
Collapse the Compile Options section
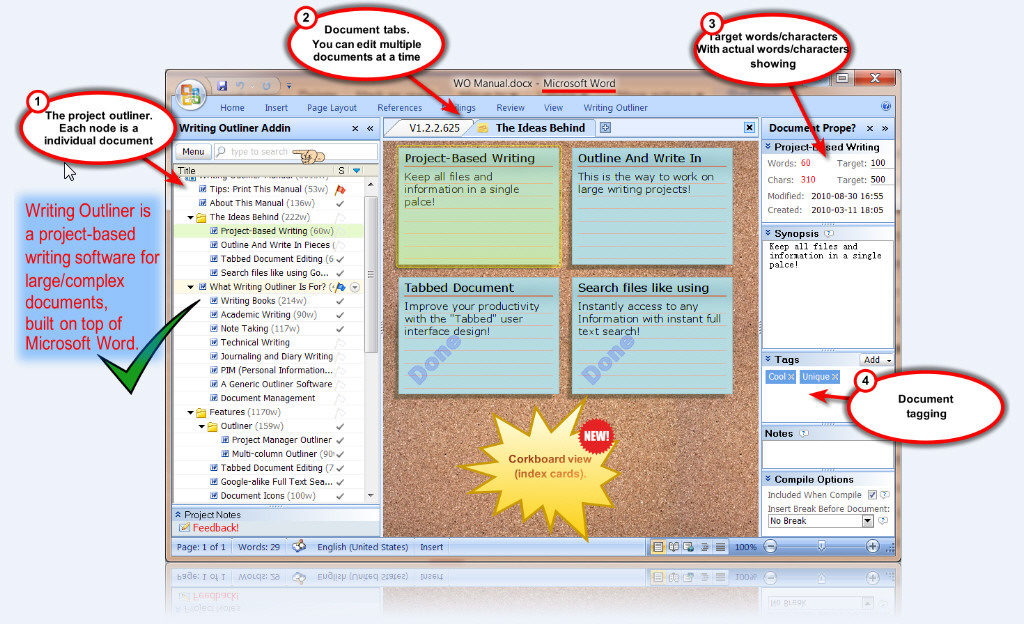click(769, 479)
